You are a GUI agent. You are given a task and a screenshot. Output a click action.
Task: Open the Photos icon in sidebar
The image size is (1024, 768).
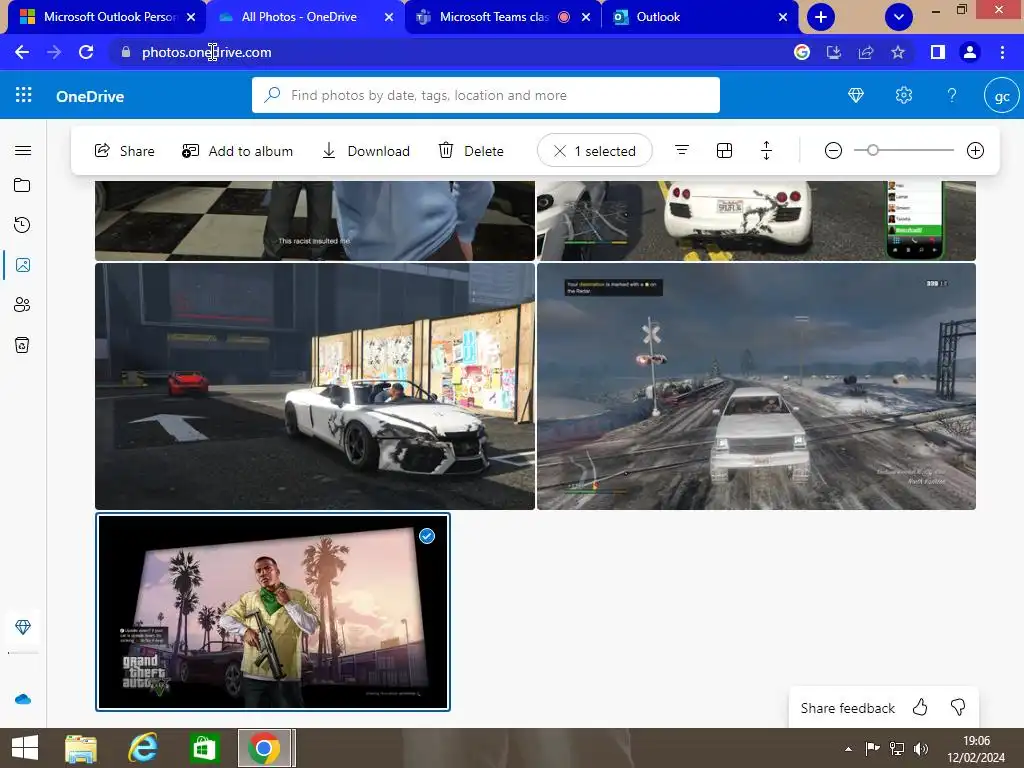(x=23, y=265)
